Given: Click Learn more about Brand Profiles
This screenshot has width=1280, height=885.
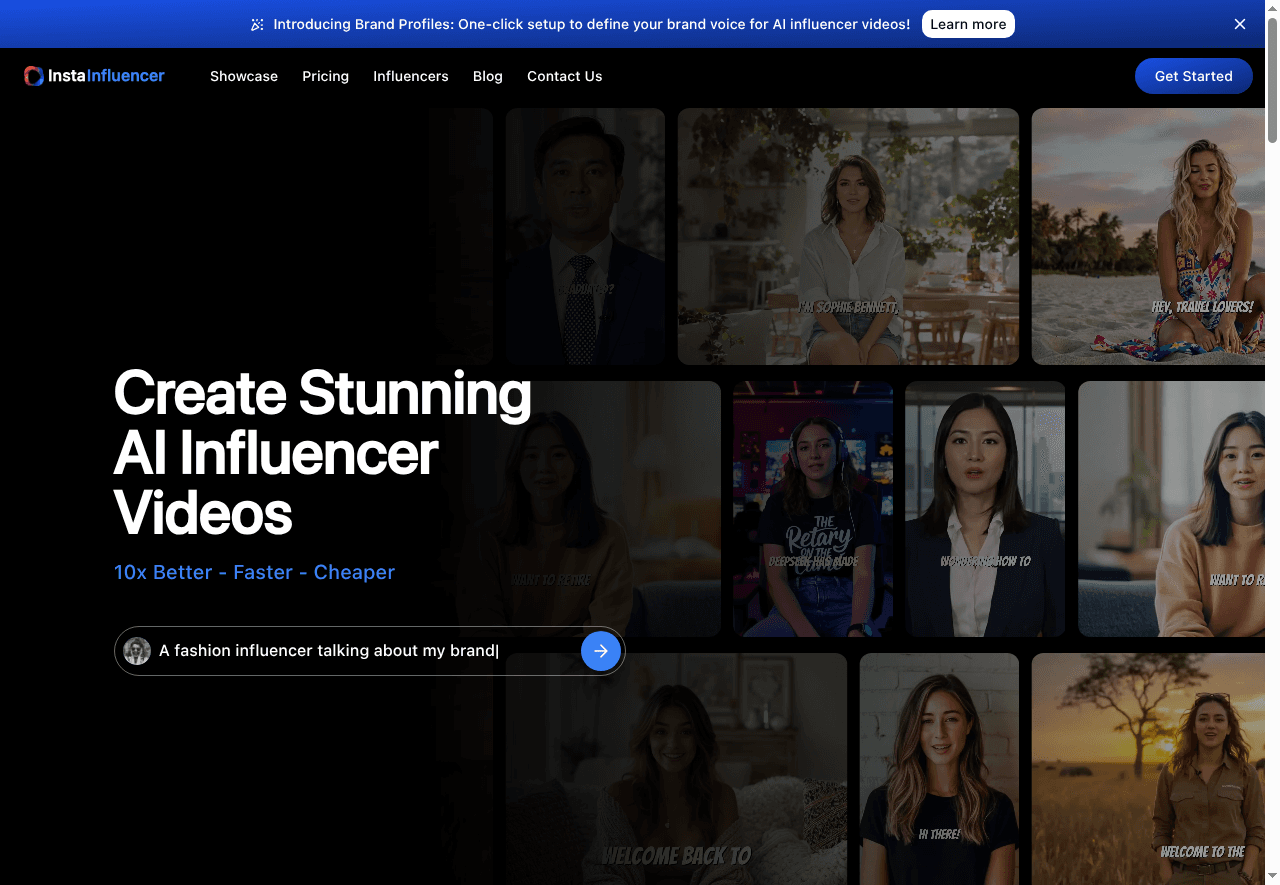Looking at the screenshot, I should click(x=967, y=23).
